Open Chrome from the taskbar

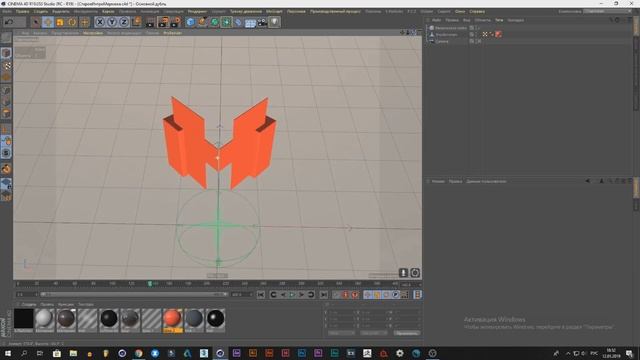point(139,353)
